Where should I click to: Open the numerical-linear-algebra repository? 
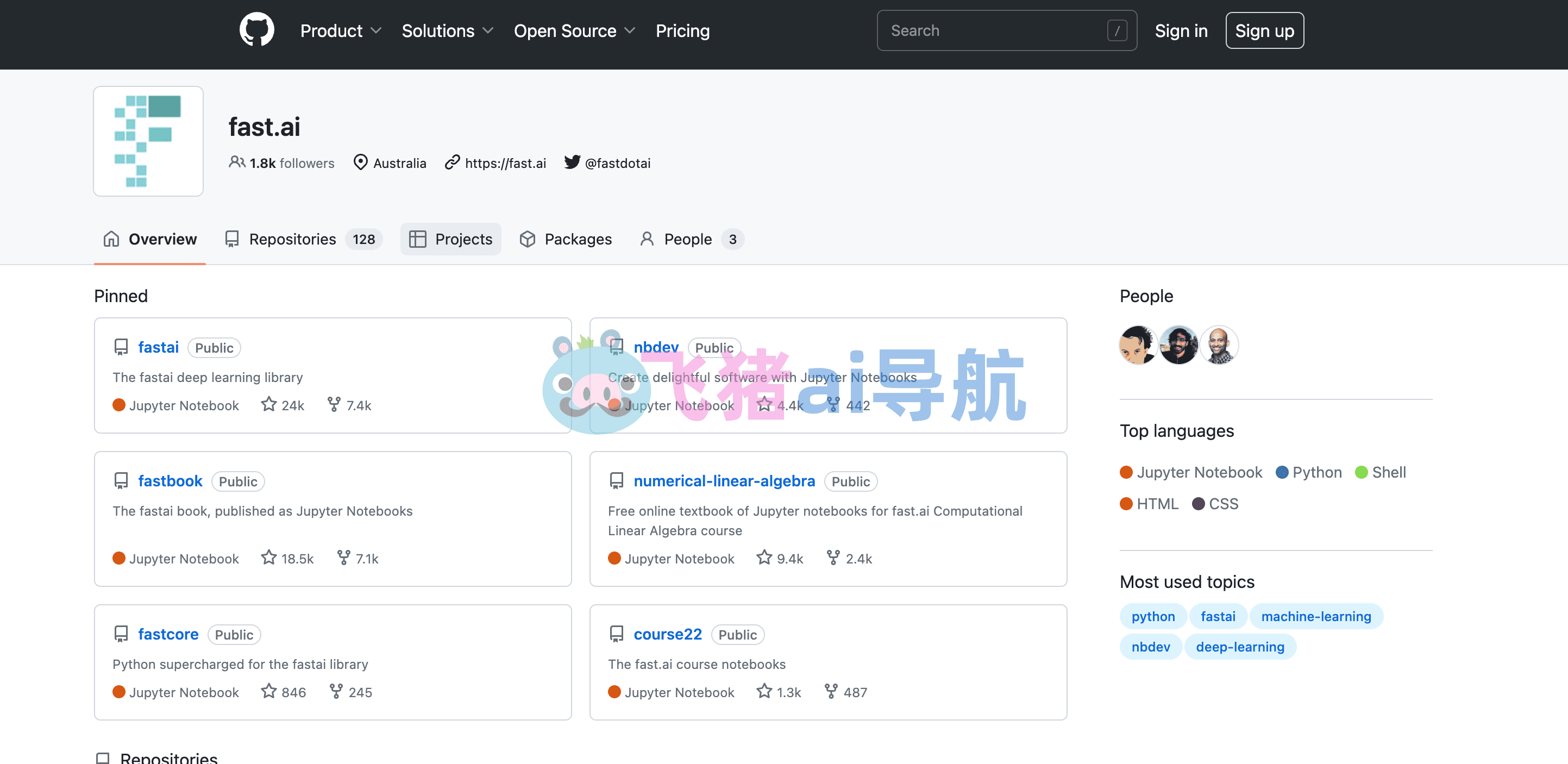[x=724, y=481]
